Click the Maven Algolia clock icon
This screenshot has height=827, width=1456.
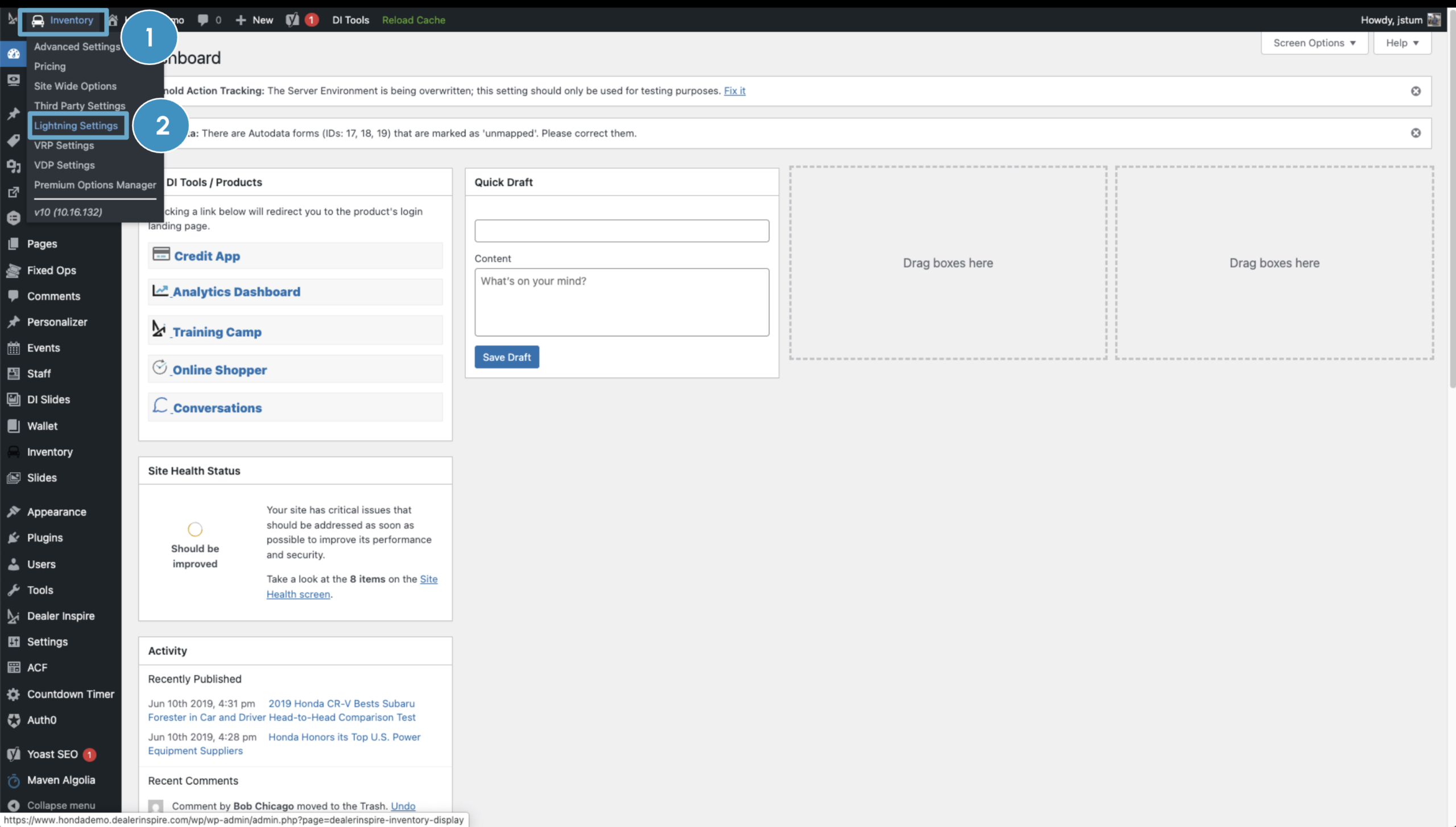pos(14,780)
